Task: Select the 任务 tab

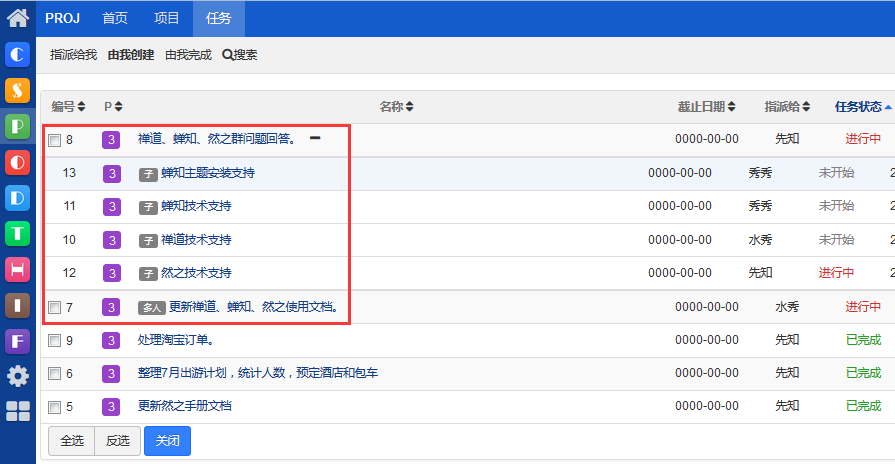Action: pos(219,18)
